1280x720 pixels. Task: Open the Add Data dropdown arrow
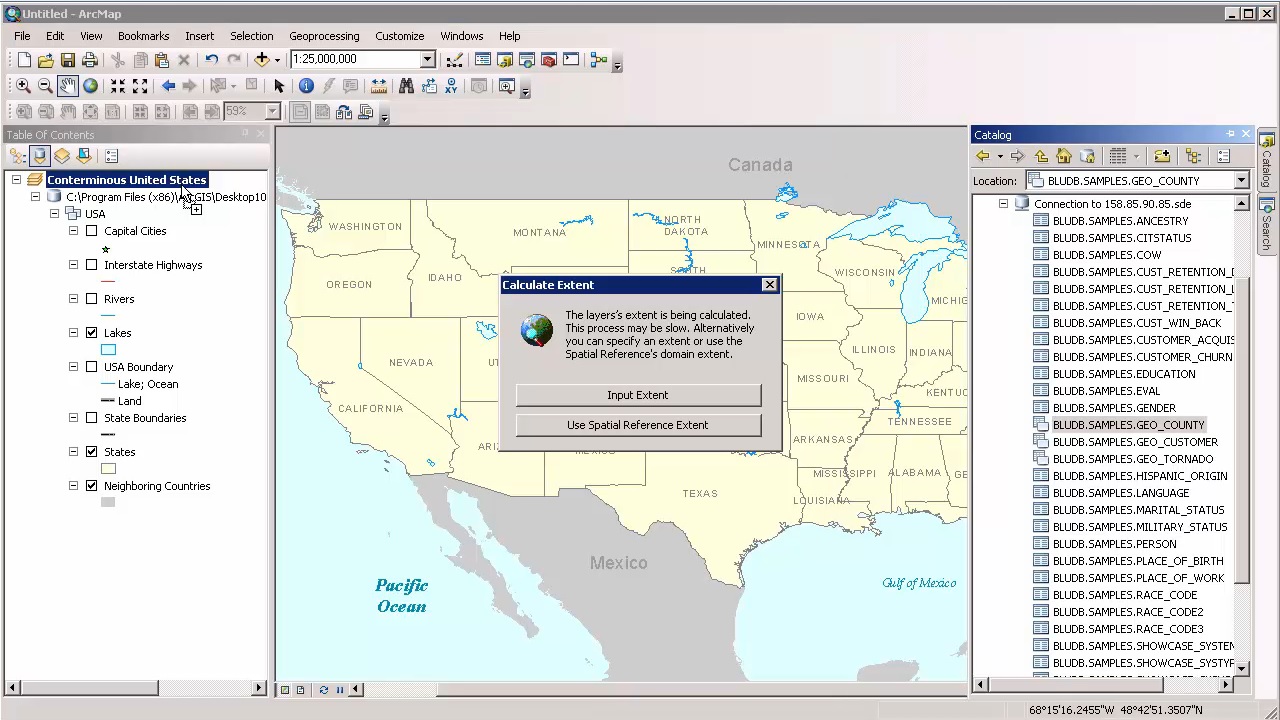tap(277, 60)
